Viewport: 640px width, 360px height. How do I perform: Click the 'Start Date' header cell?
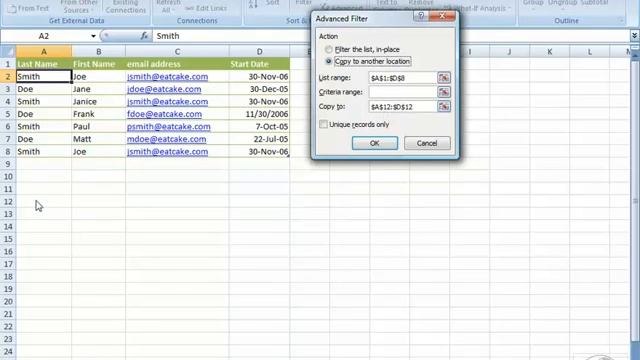pos(259,64)
